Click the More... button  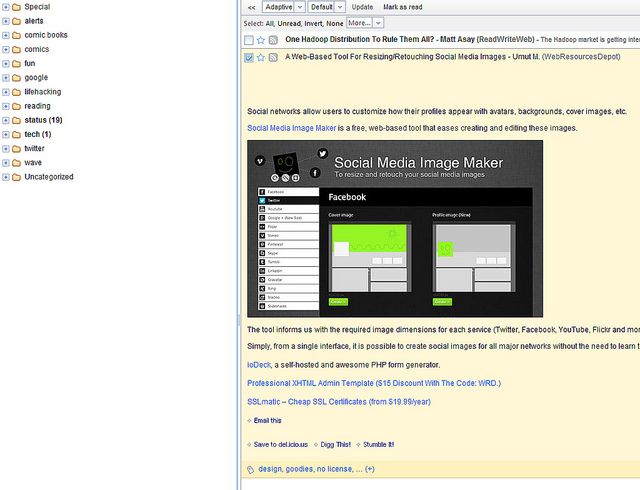coord(360,23)
